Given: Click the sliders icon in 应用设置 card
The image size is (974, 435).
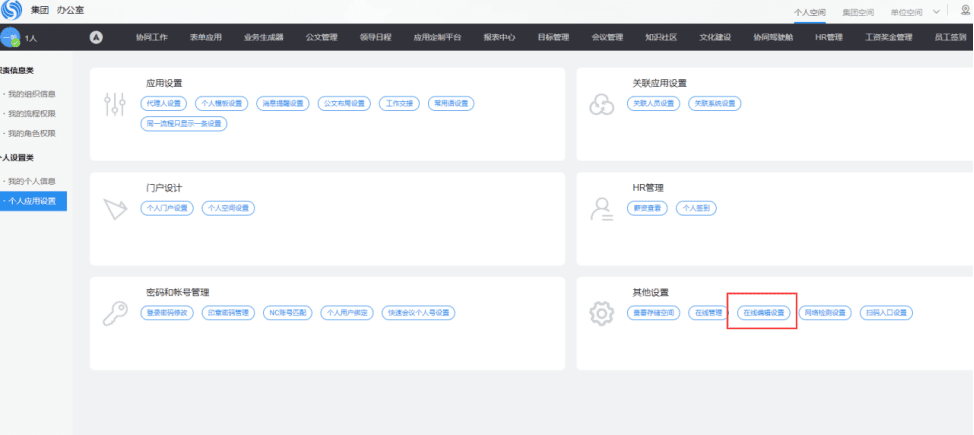Looking at the screenshot, I should [115, 104].
